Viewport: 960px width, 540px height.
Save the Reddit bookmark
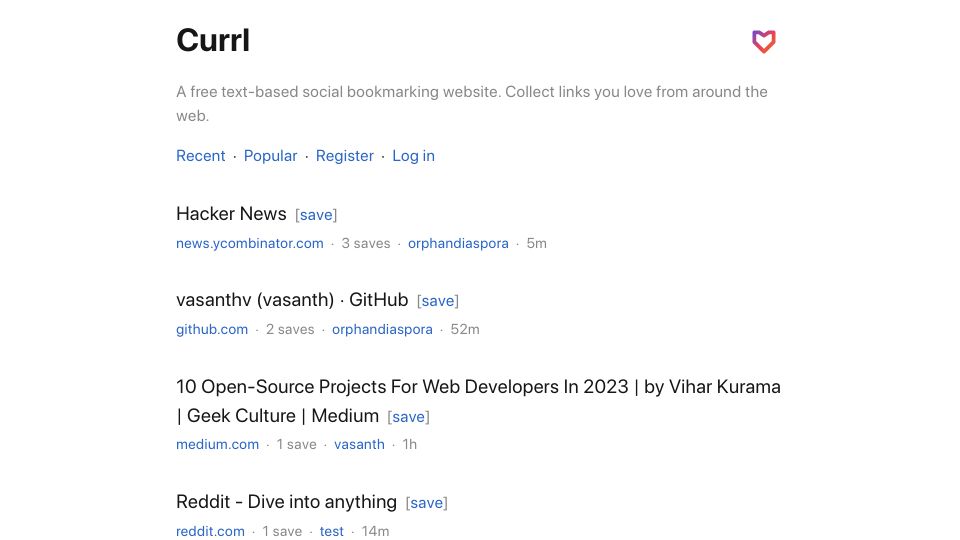point(427,503)
